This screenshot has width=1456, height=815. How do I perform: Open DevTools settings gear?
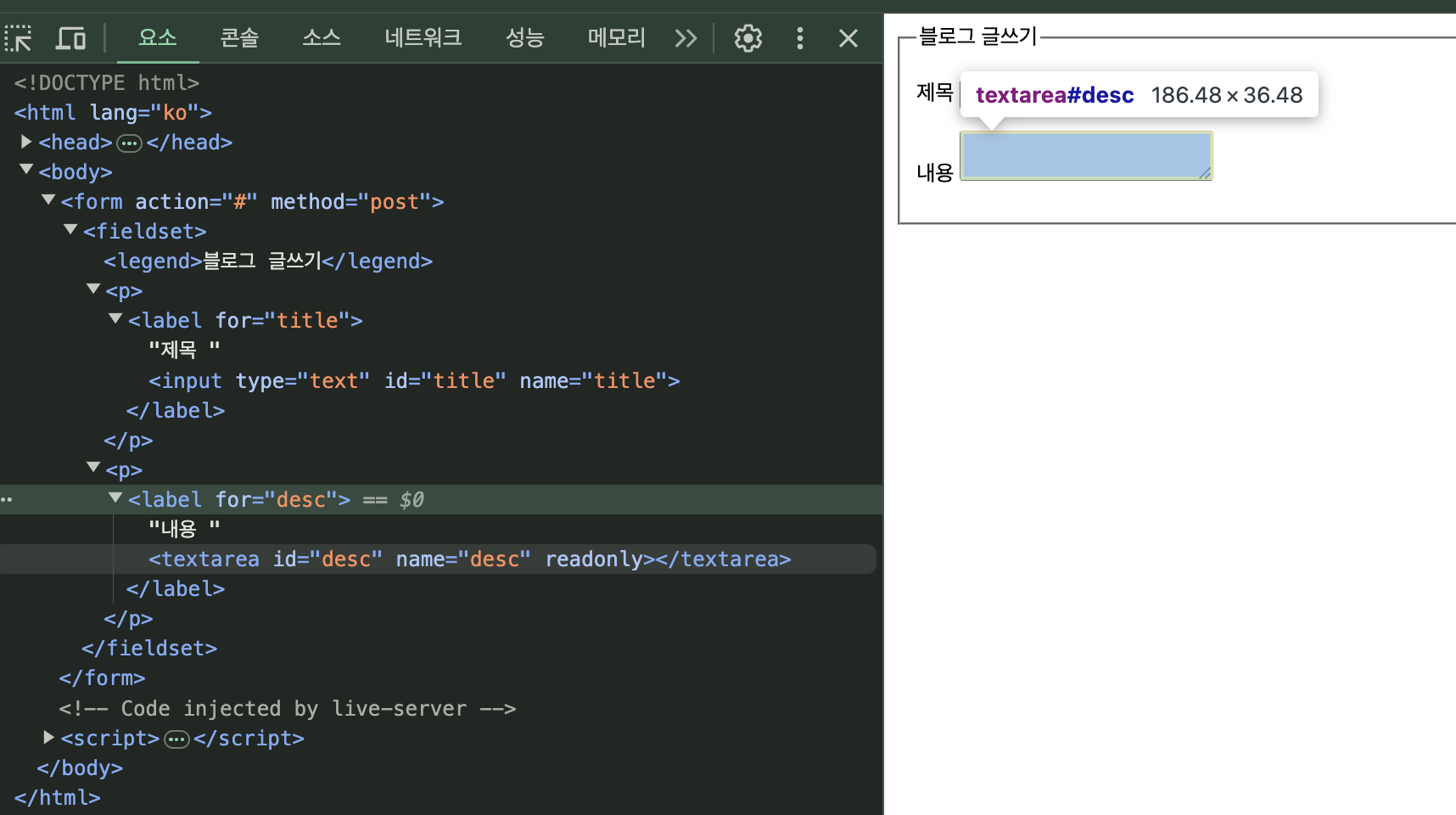coord(748,38)
